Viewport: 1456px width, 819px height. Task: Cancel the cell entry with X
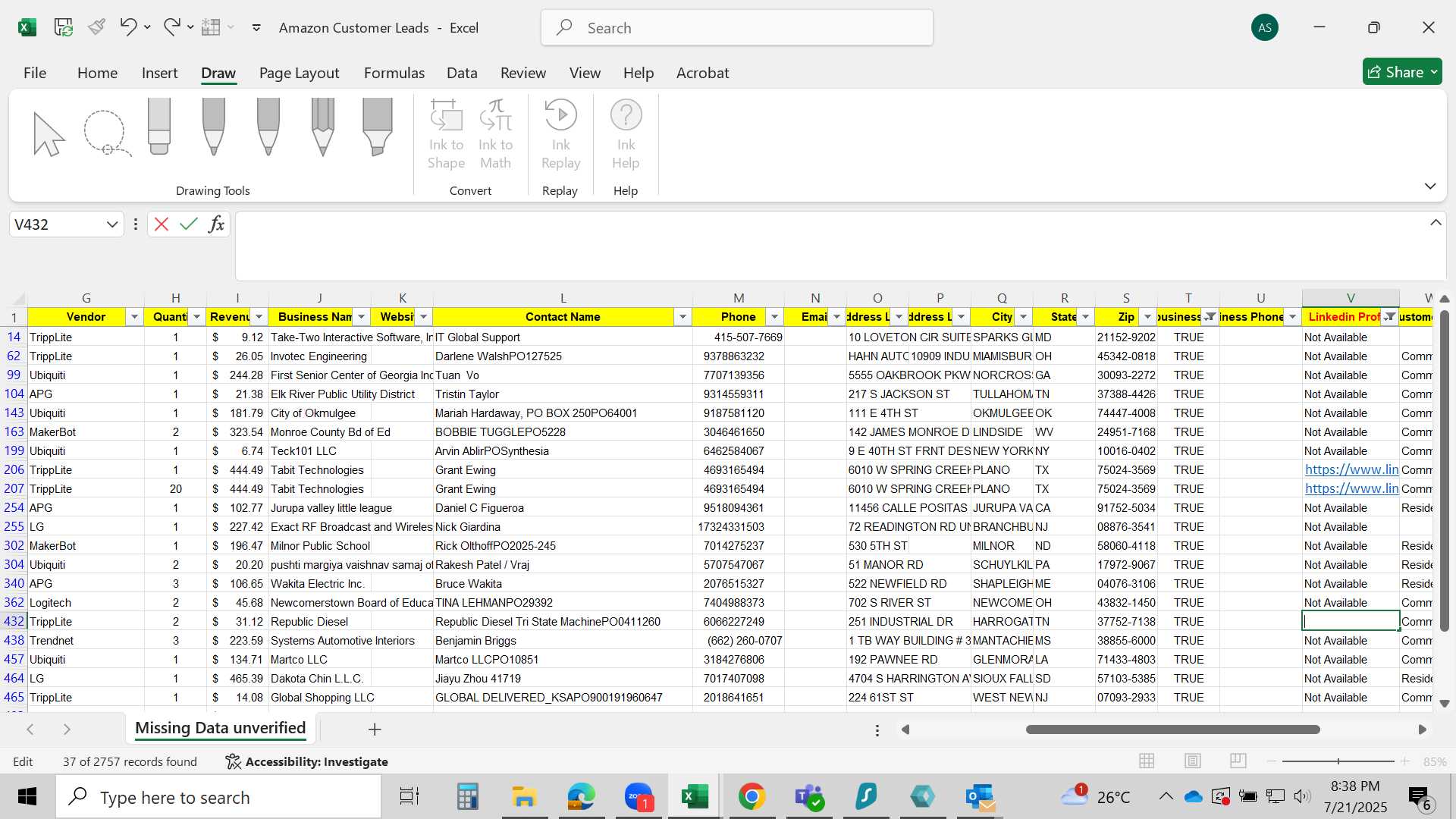click(x=162, y=224)
